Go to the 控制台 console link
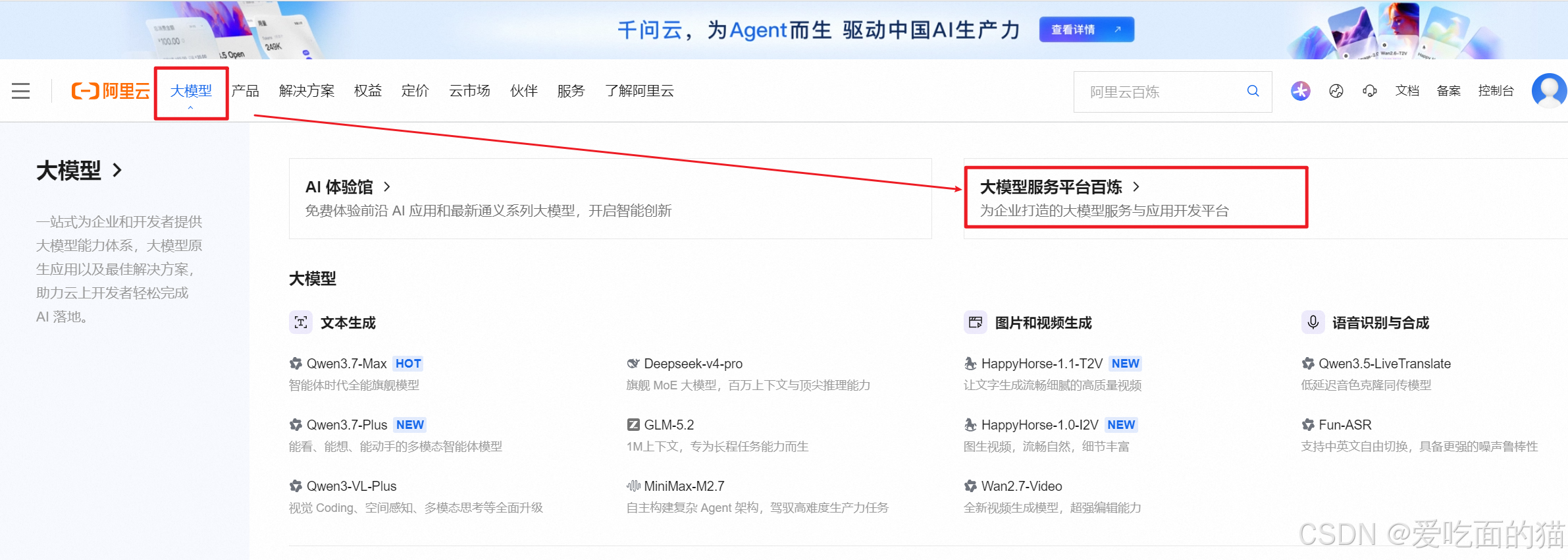 1496,91
